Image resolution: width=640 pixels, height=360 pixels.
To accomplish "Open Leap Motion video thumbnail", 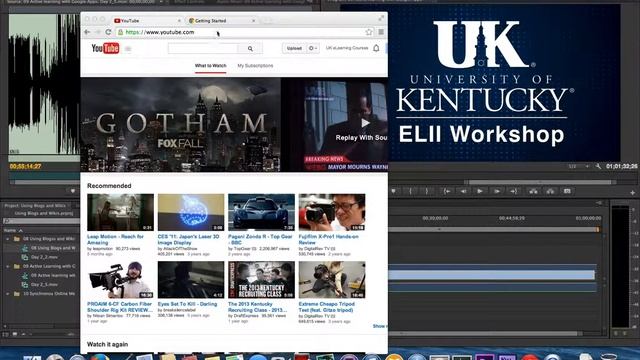I will coord(120,212).
